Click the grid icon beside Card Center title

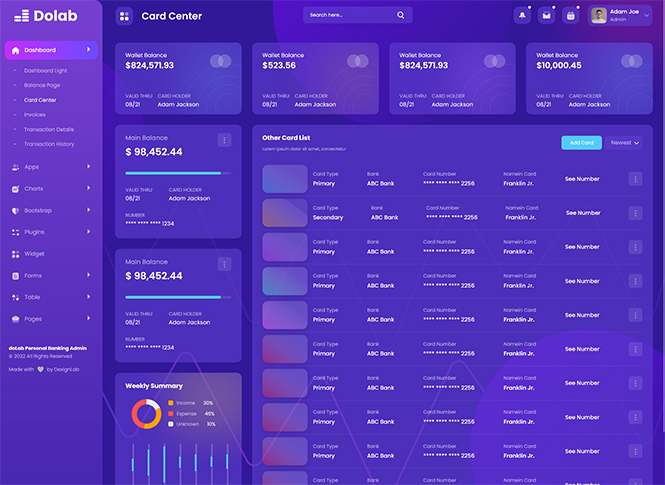(x=124, y=15)
